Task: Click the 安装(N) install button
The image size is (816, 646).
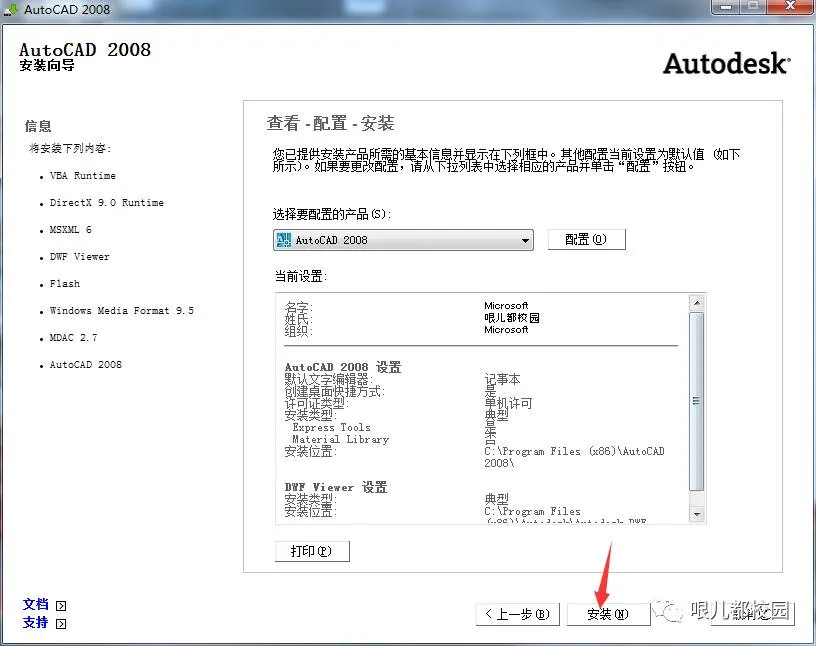Action: pos(608,614)
